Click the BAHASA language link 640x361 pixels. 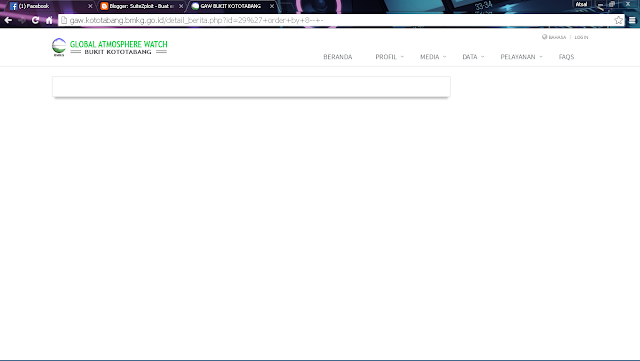tap(557, 37)
